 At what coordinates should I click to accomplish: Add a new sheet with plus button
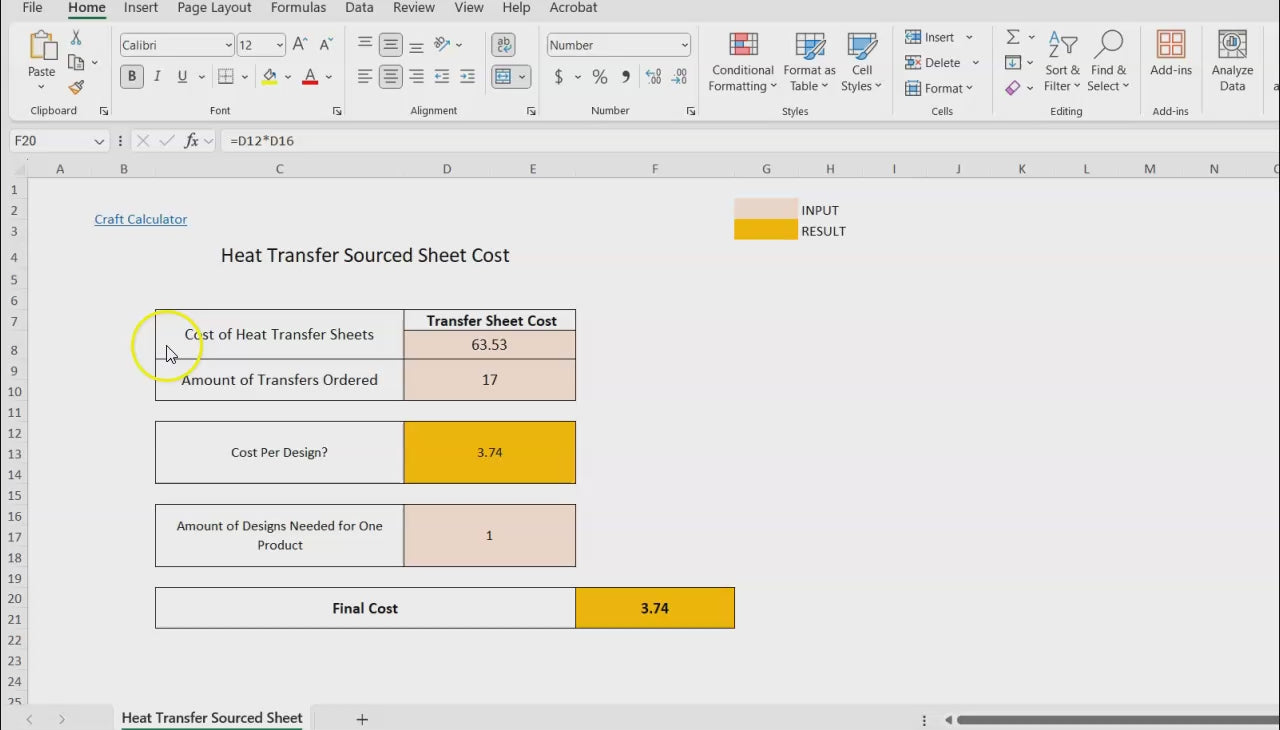[x=362, y=719]
